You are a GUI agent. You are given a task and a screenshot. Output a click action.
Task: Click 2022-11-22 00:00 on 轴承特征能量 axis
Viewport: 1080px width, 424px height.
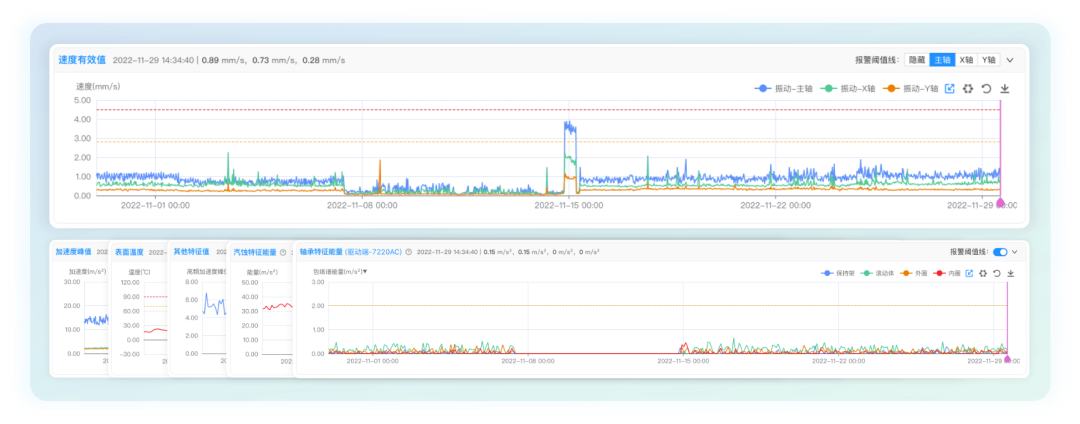pos(838,360)
